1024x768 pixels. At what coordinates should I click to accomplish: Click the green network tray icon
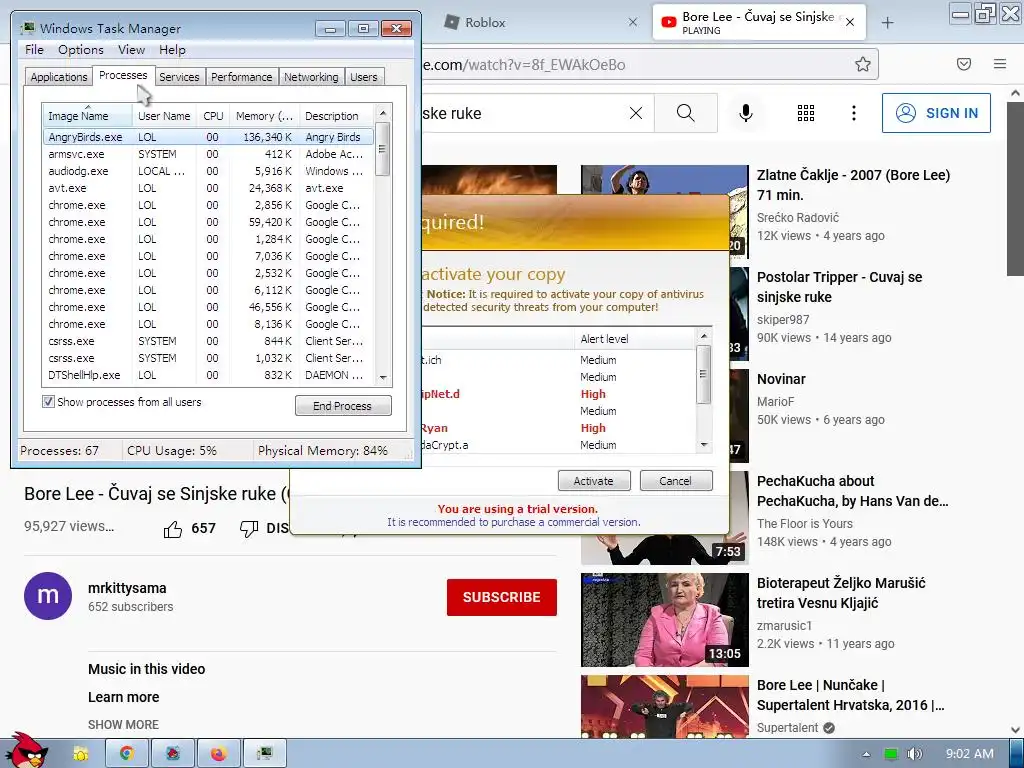pyautogui.click(x=891, y=754)
